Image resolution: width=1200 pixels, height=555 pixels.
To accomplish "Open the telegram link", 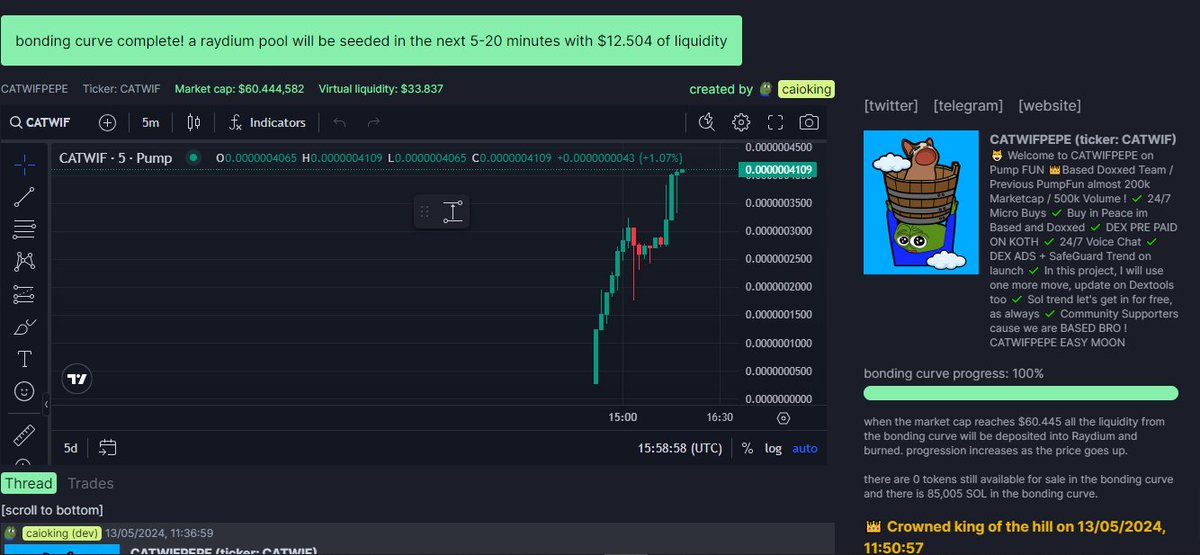I will (968, 105).
